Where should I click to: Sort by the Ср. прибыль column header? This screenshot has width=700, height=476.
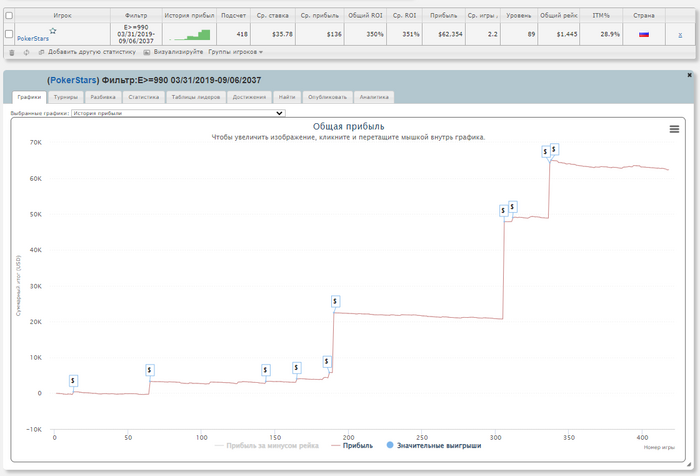tap(320, 16)
